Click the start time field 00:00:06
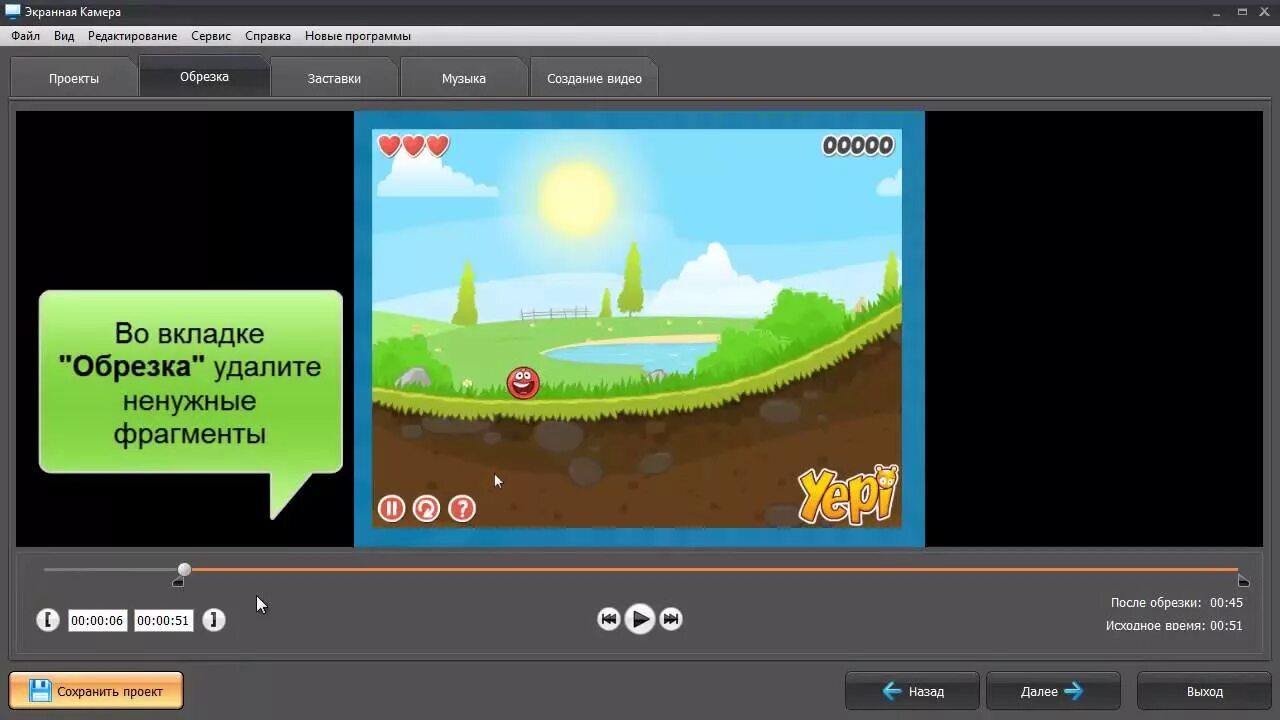 click(x=97, y=620)
